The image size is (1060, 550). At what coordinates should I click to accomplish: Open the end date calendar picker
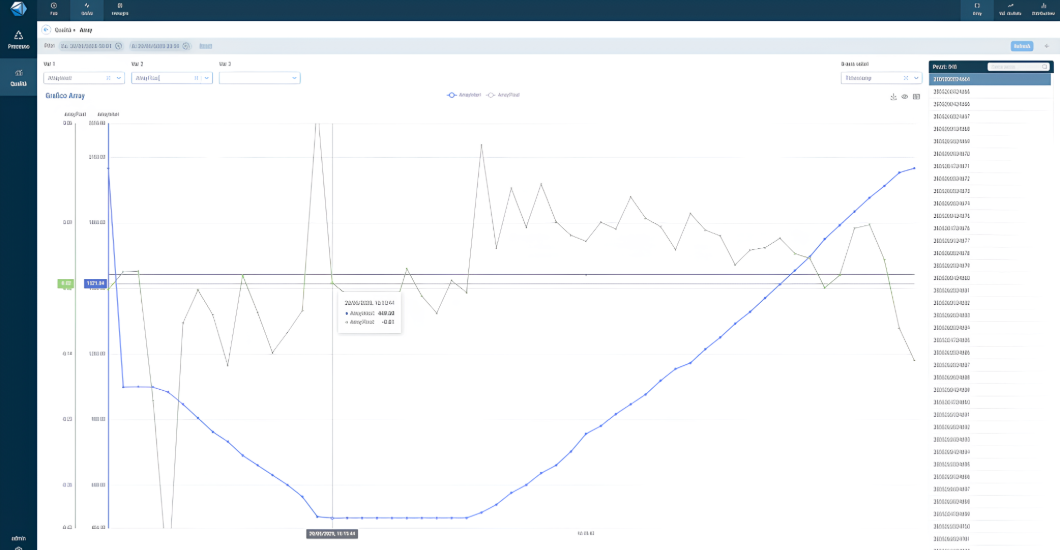(186, 46)
